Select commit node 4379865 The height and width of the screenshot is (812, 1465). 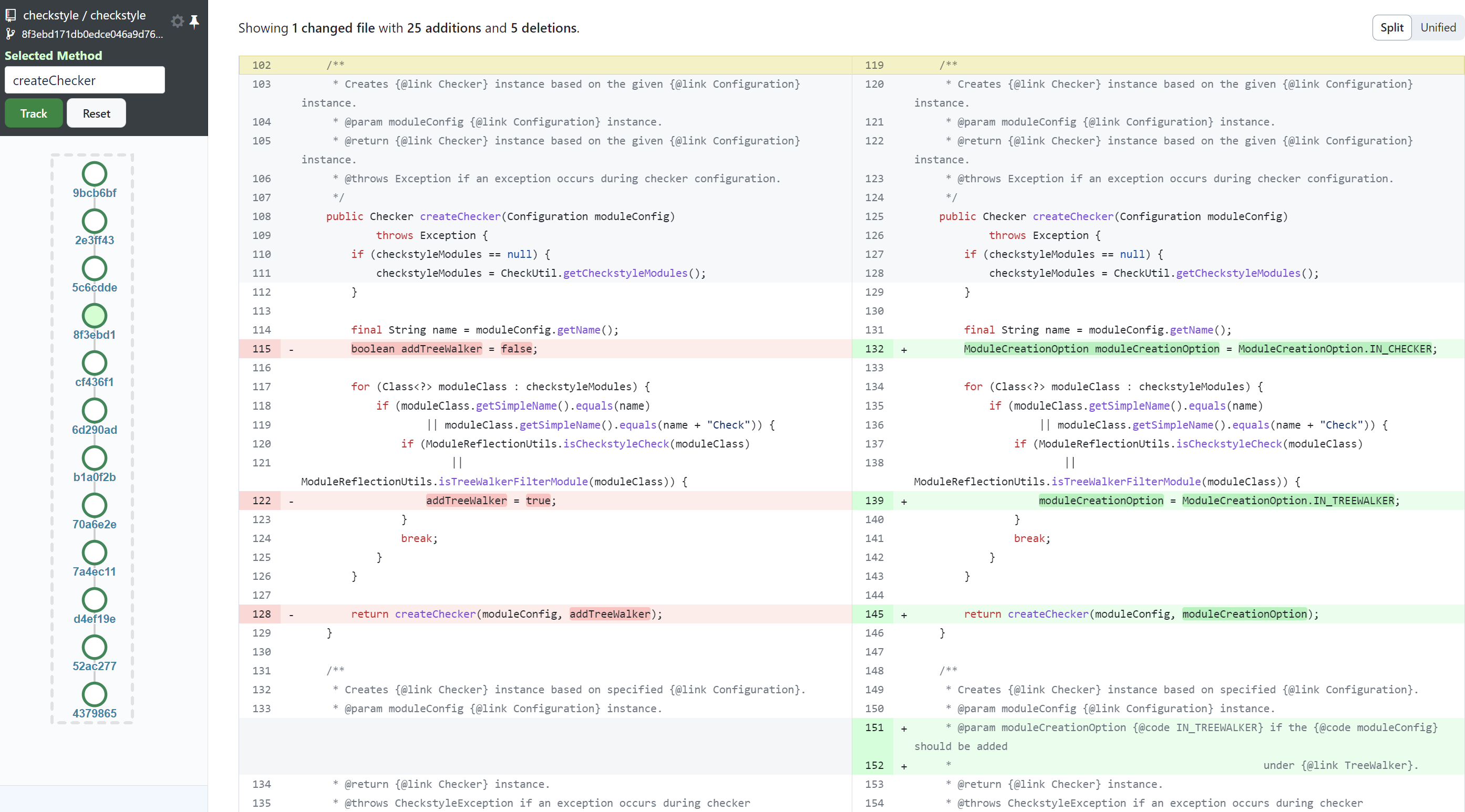(95, 694)
